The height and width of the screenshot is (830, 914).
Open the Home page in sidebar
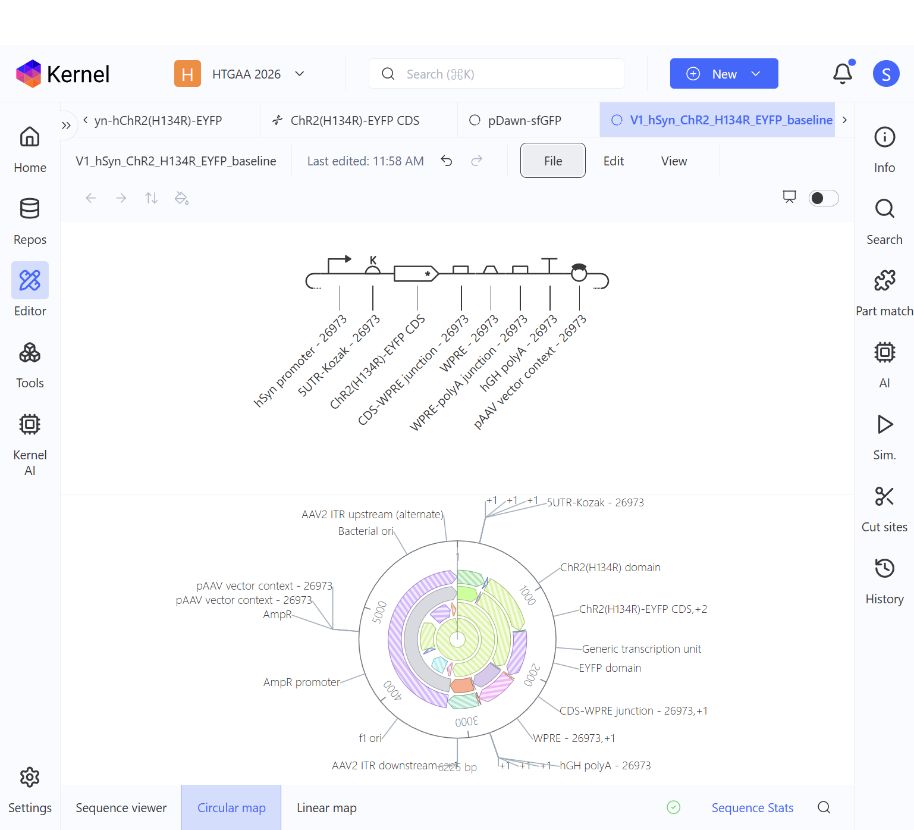click(30, 149)
